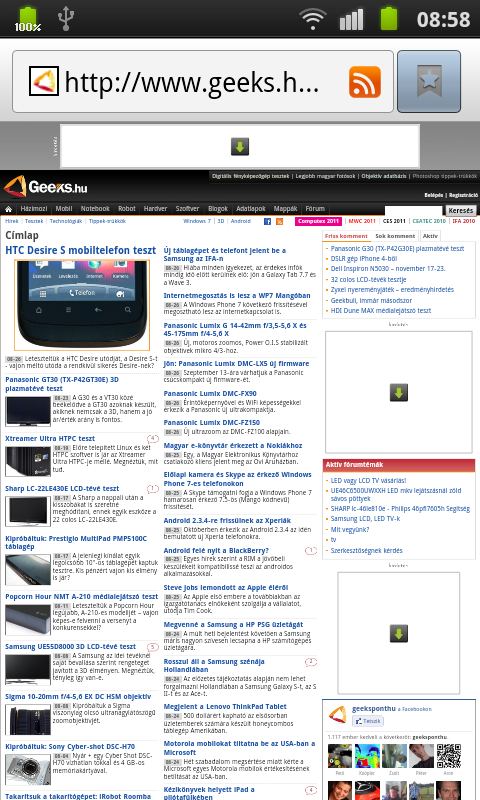This screenshot has height=800, width=480.
Task: Open comment bubble beside Samsung UE55D8000 teszt
Action: pos(153,646)
